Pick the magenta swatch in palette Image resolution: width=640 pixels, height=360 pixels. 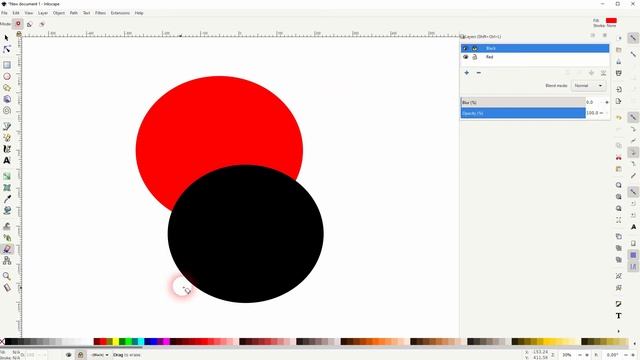(x=167, y=342)
